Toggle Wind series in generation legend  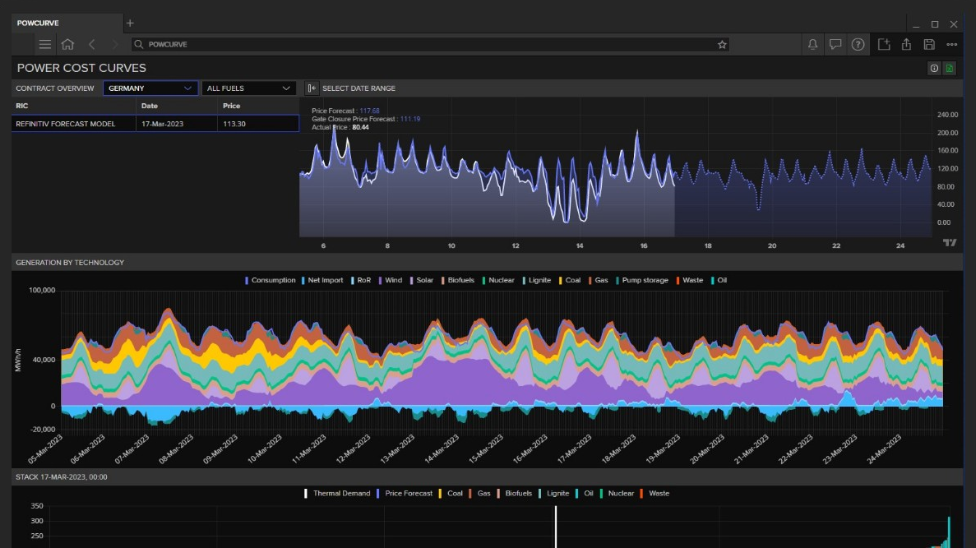(393, 280)
